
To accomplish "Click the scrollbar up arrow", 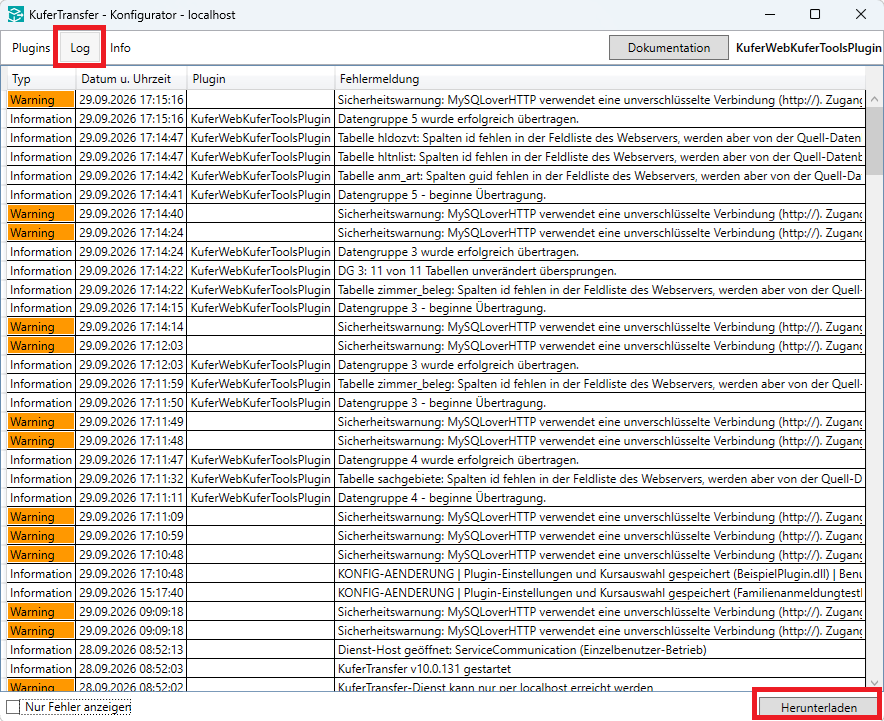I will [x=874, y=99].
